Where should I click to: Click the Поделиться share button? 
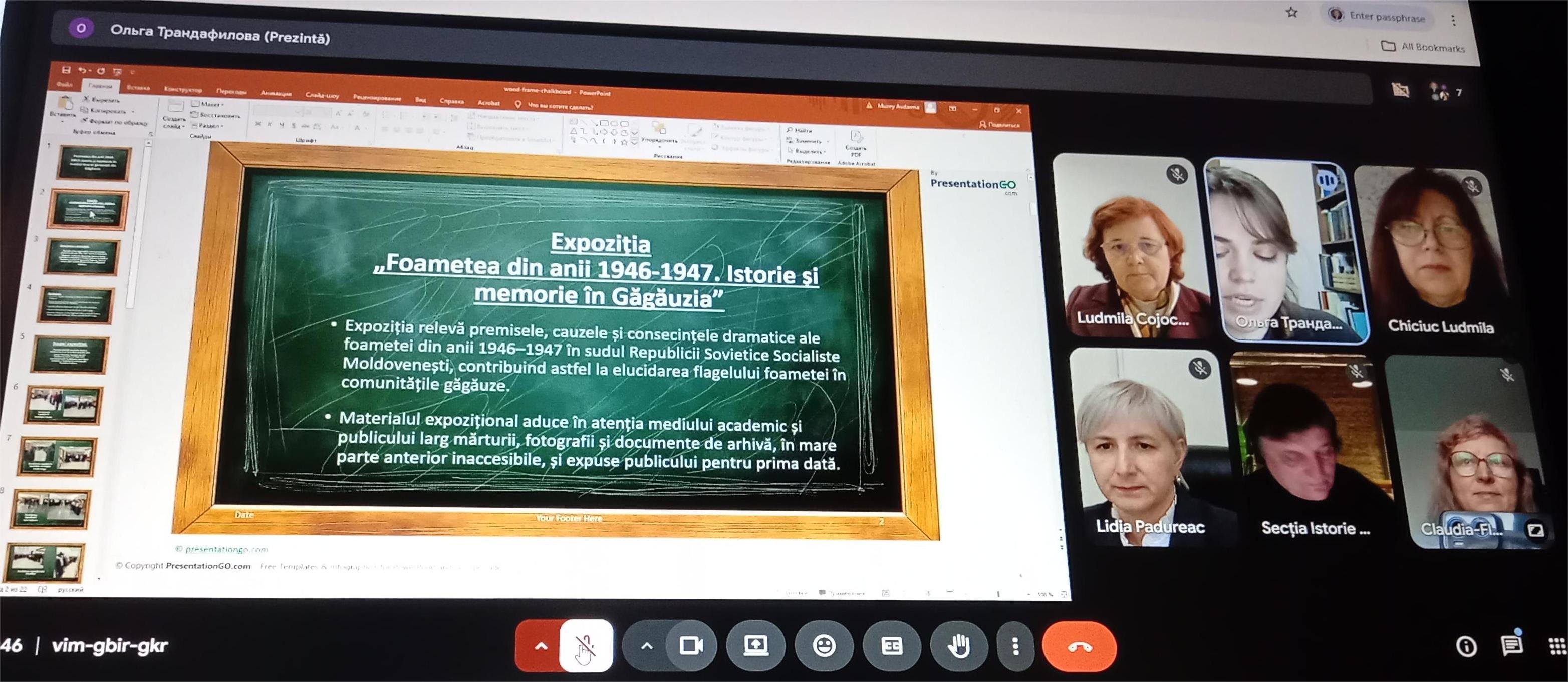pos(998,125)
